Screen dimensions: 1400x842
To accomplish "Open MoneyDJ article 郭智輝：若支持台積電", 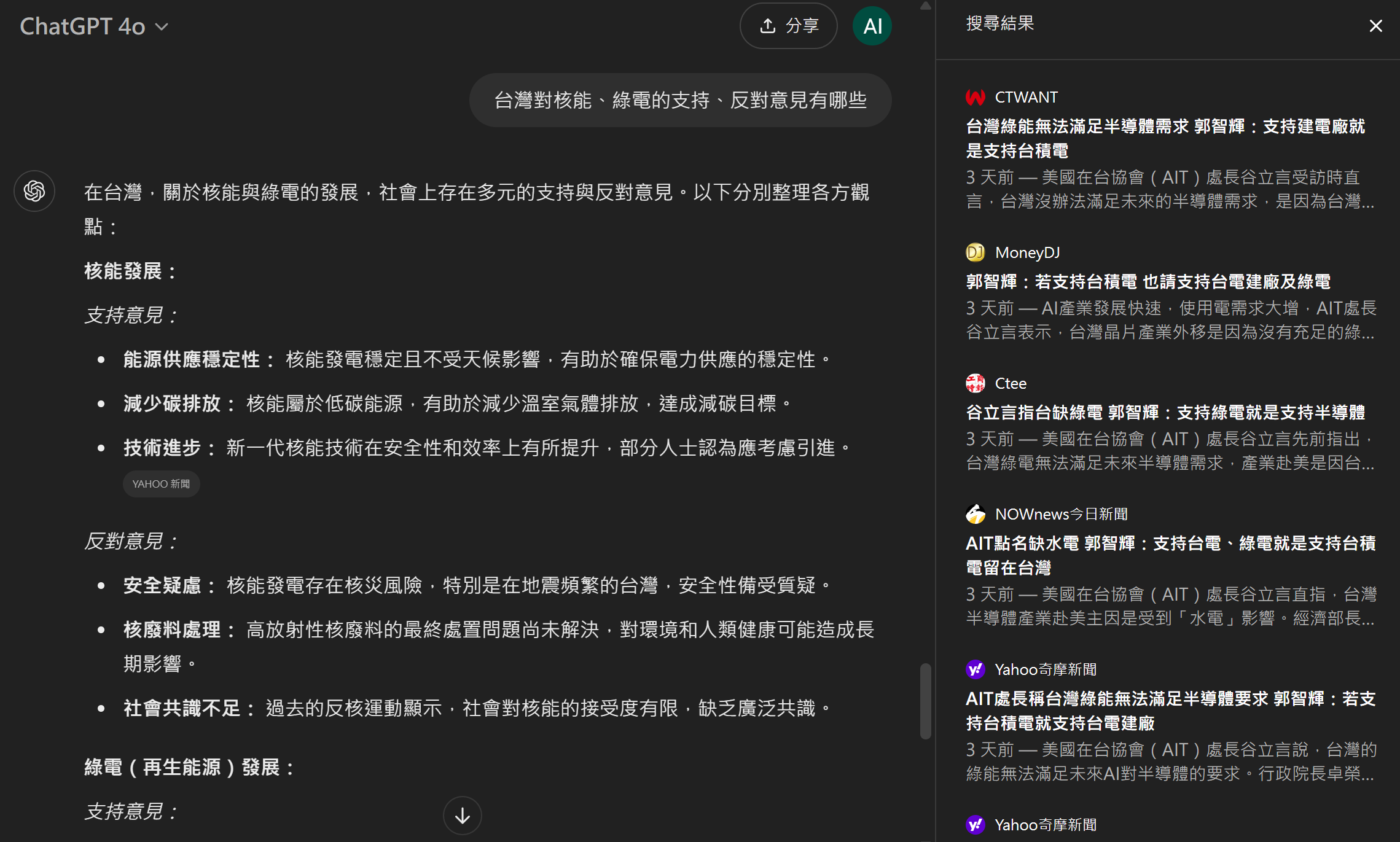I will pos(1148,282).
